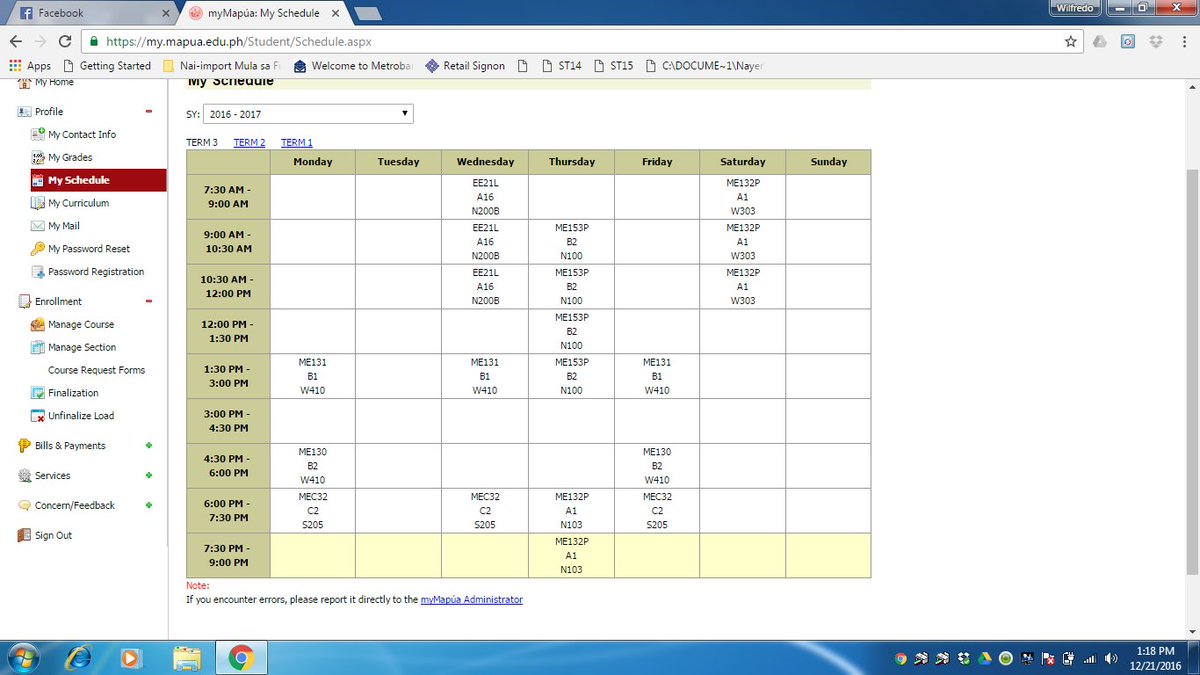Click the Finalization icon
Viewport: 1200px width, 675px height.
(x=39, y=393)
